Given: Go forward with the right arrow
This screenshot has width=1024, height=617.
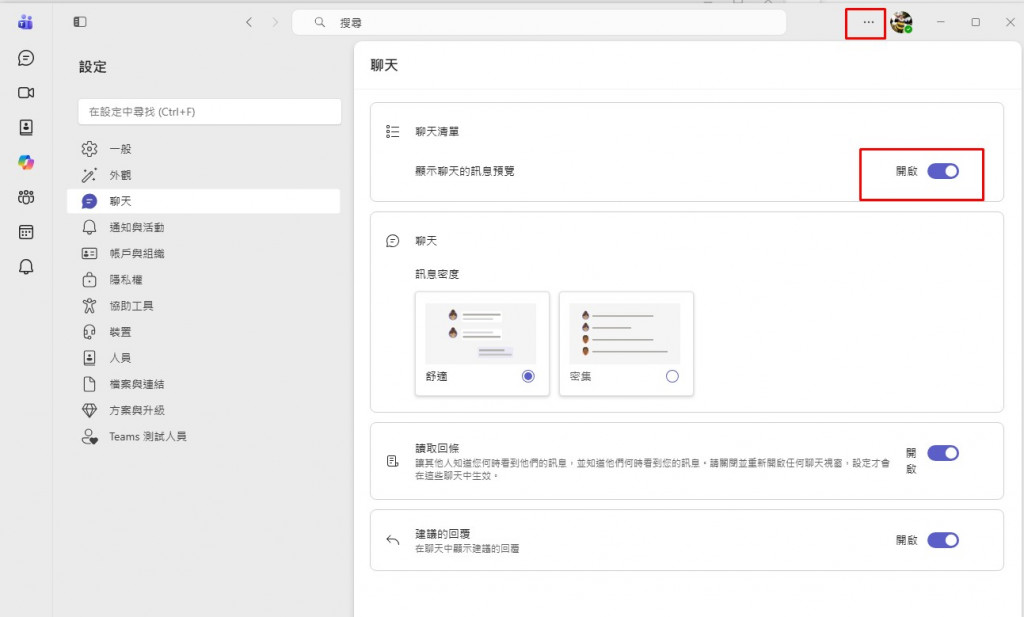Looking at the screenshot, I should pos(275,22).
